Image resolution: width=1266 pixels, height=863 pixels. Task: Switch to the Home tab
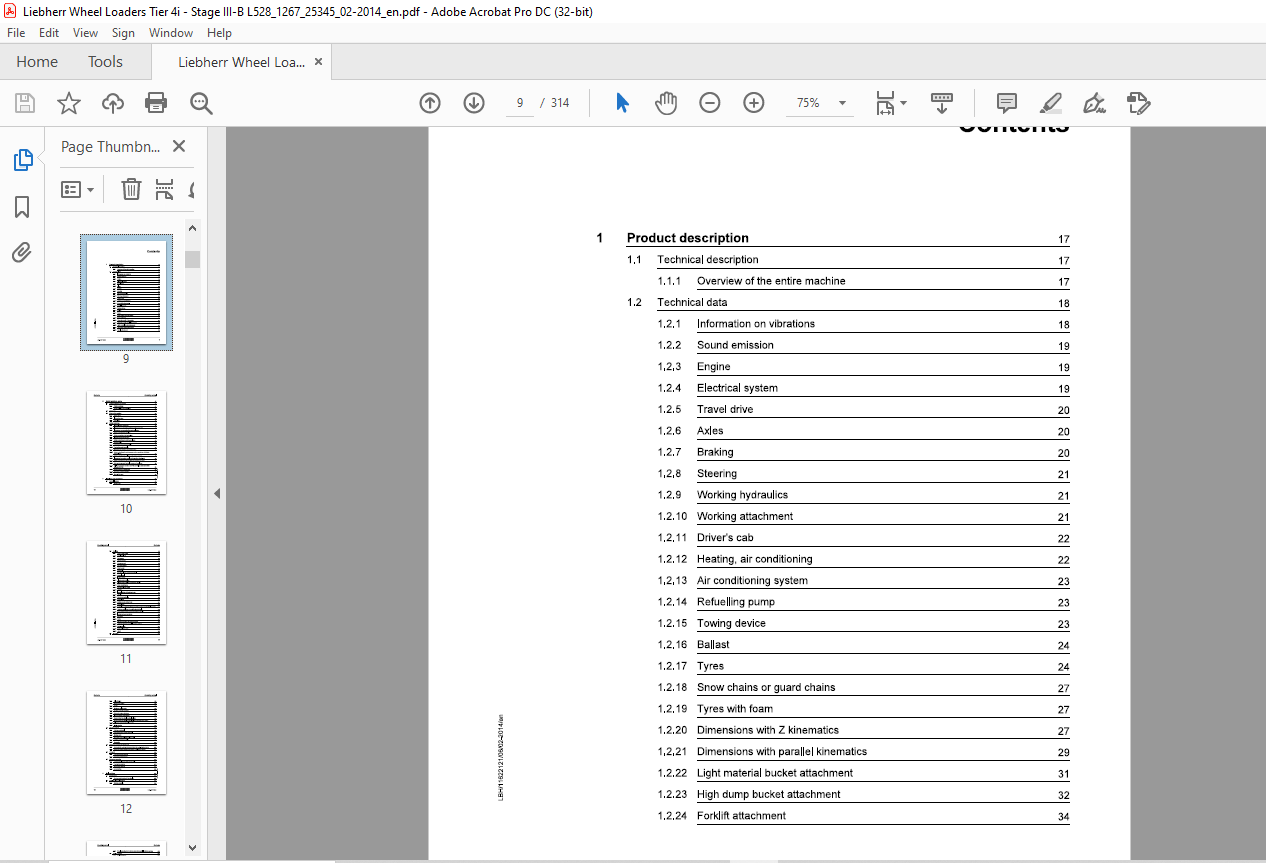coord(37,62)
